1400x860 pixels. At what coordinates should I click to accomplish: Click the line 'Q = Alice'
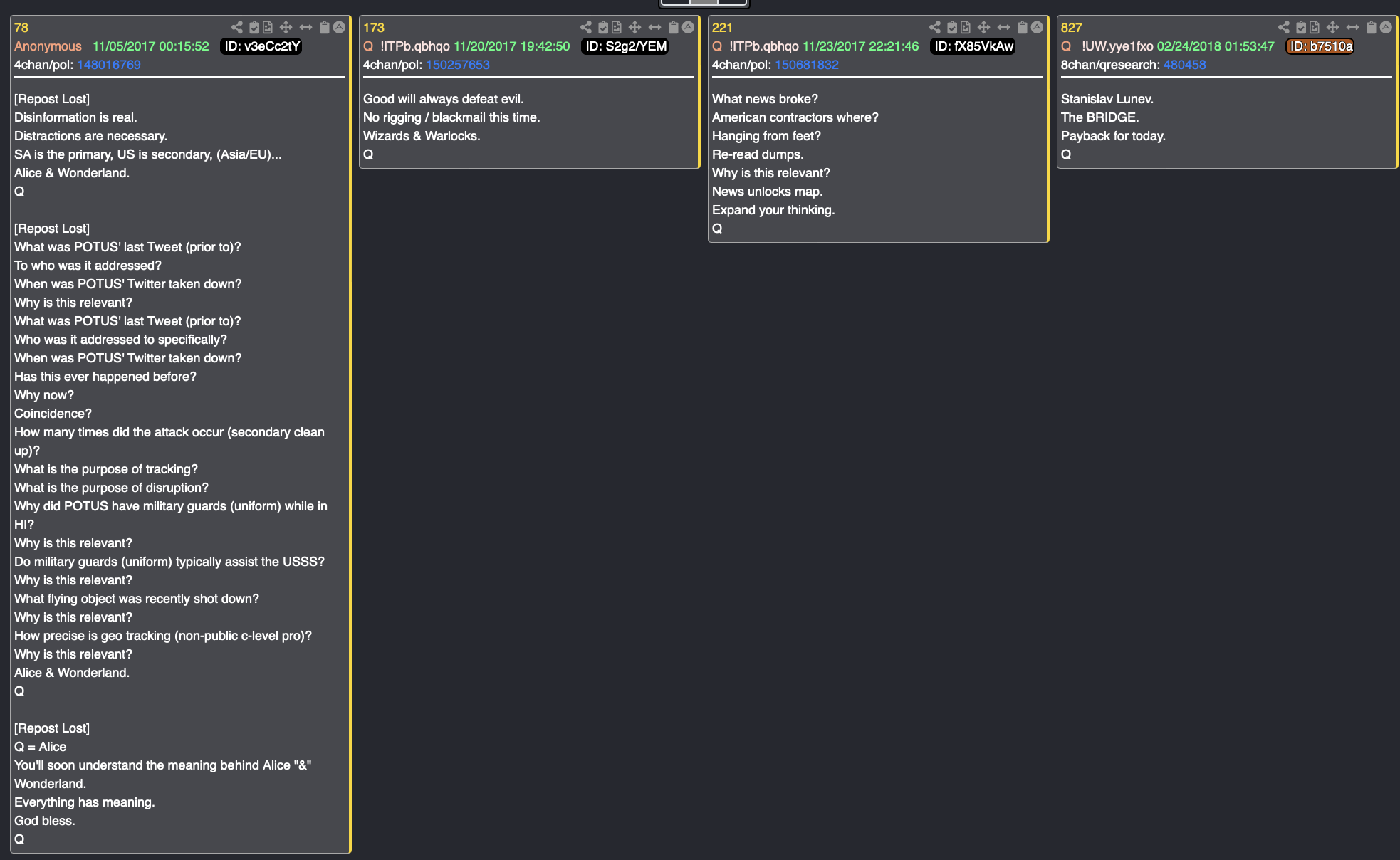pyautogui.click(x=41, y=747)
